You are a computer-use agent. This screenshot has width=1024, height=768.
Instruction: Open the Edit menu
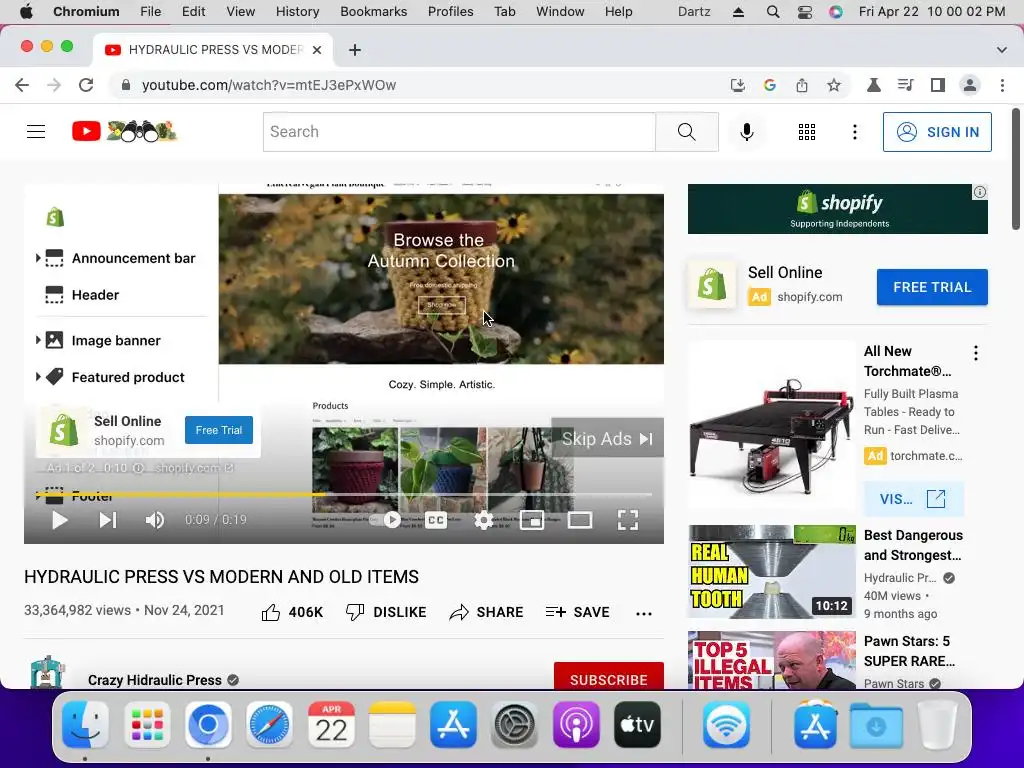point(193,11)
